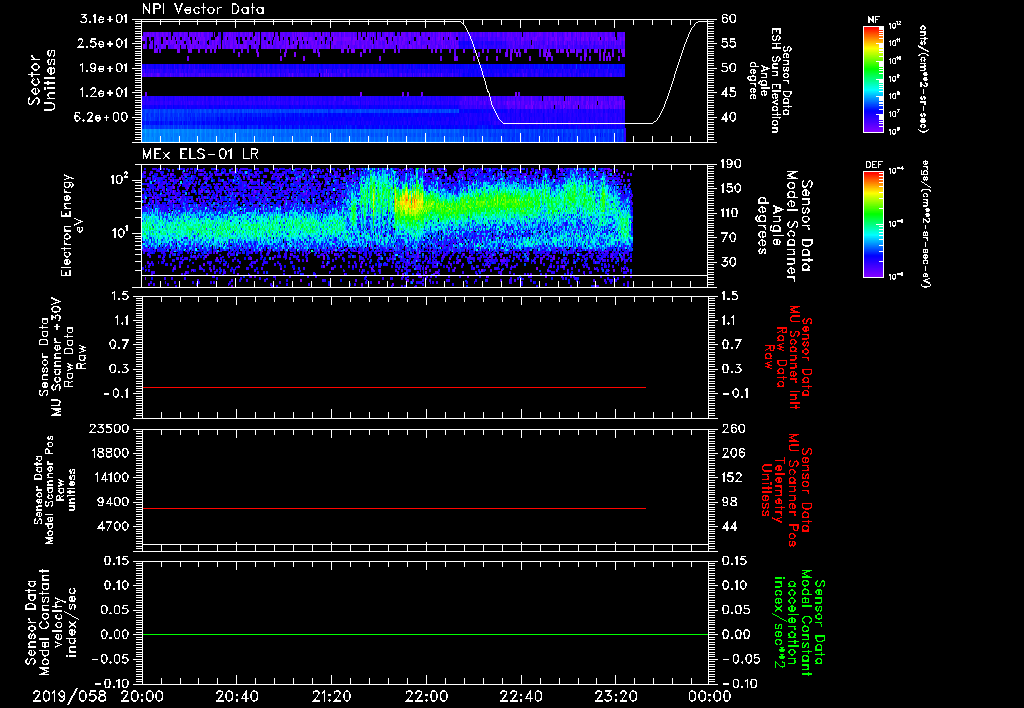
Task: Click the "18800" scanner position tick label
Action: [x=109, y=453]
